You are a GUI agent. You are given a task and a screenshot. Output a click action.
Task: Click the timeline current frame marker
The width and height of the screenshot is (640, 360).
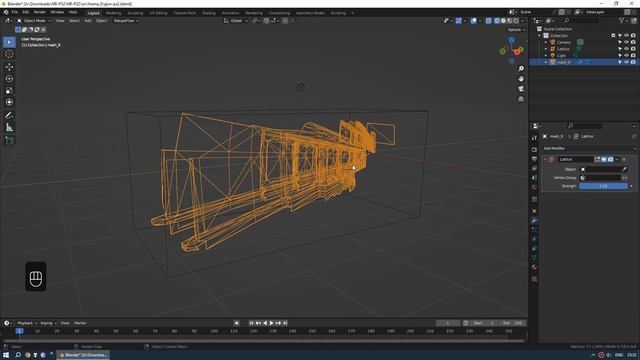[19, 331]
